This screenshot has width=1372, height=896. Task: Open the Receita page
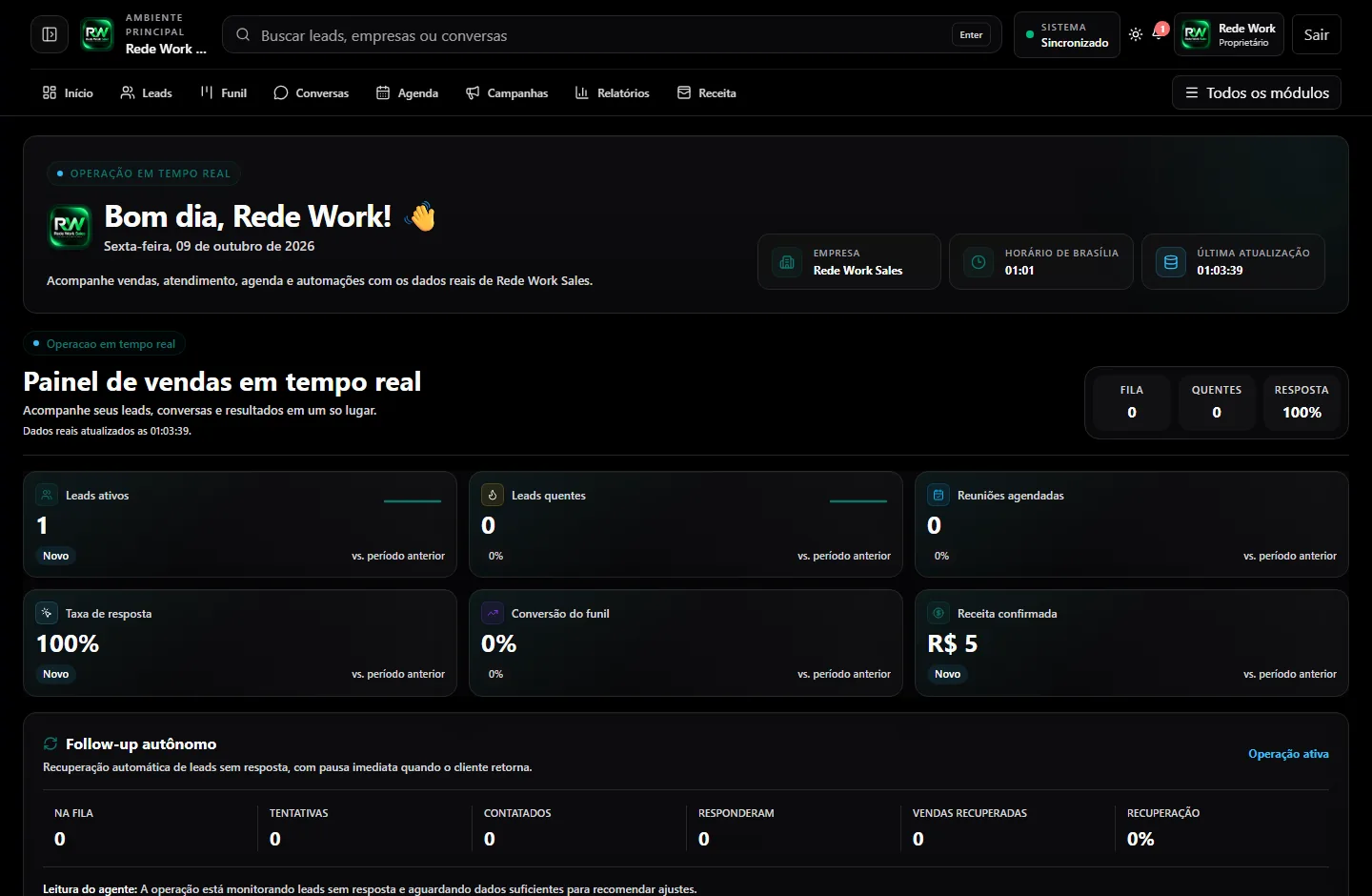pos(706,92)
